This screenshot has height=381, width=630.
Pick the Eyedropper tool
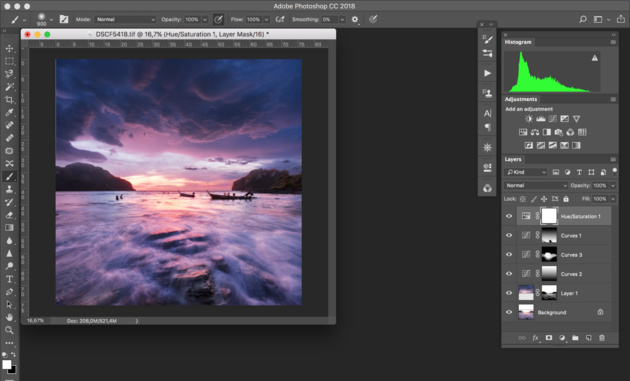pyautogui.click(x=9, y=112)
